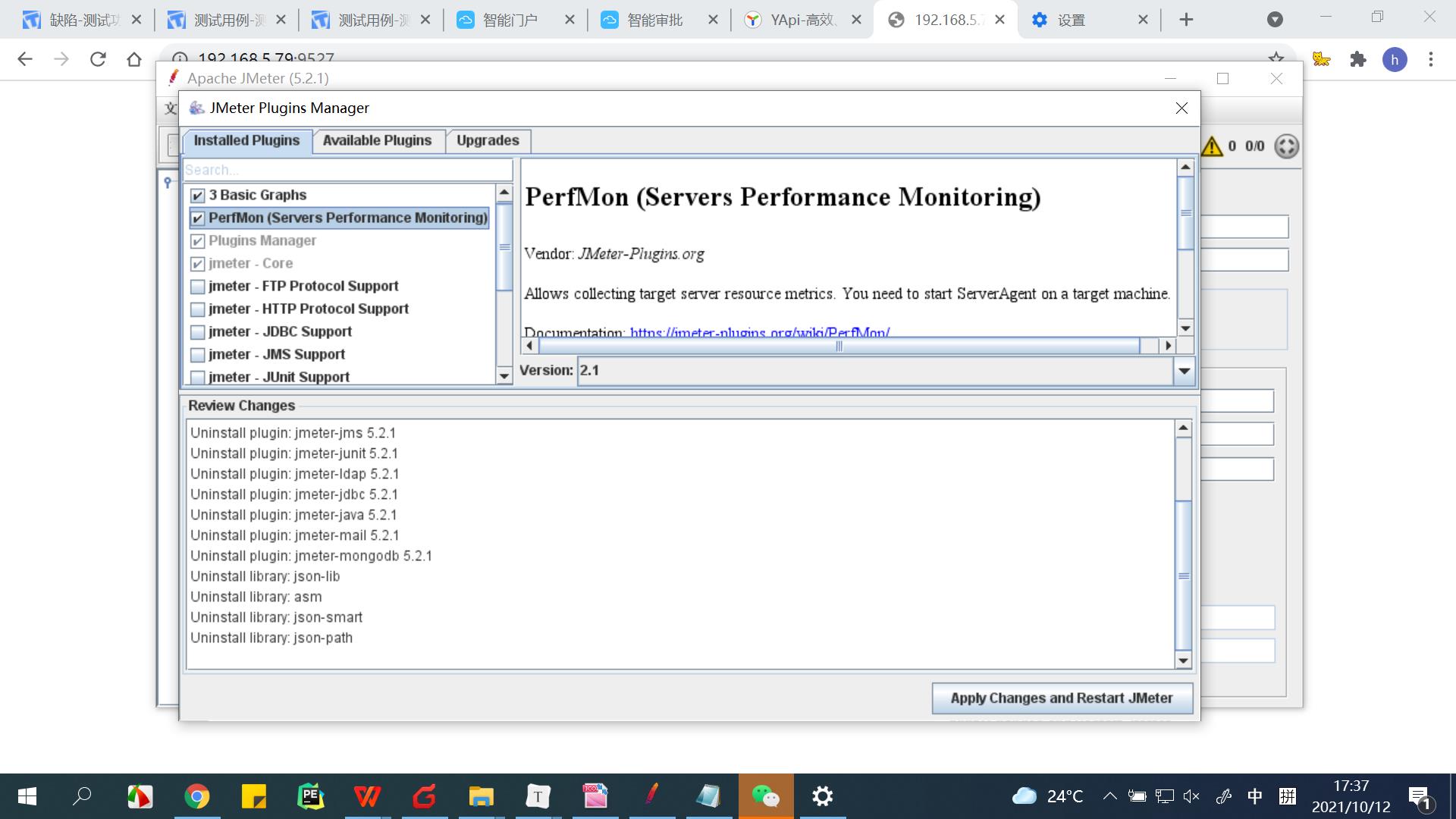Close the 缺陷-测试 browser tab
Image resolution: width=1456 pixels, height=819 pixels.
136,20
